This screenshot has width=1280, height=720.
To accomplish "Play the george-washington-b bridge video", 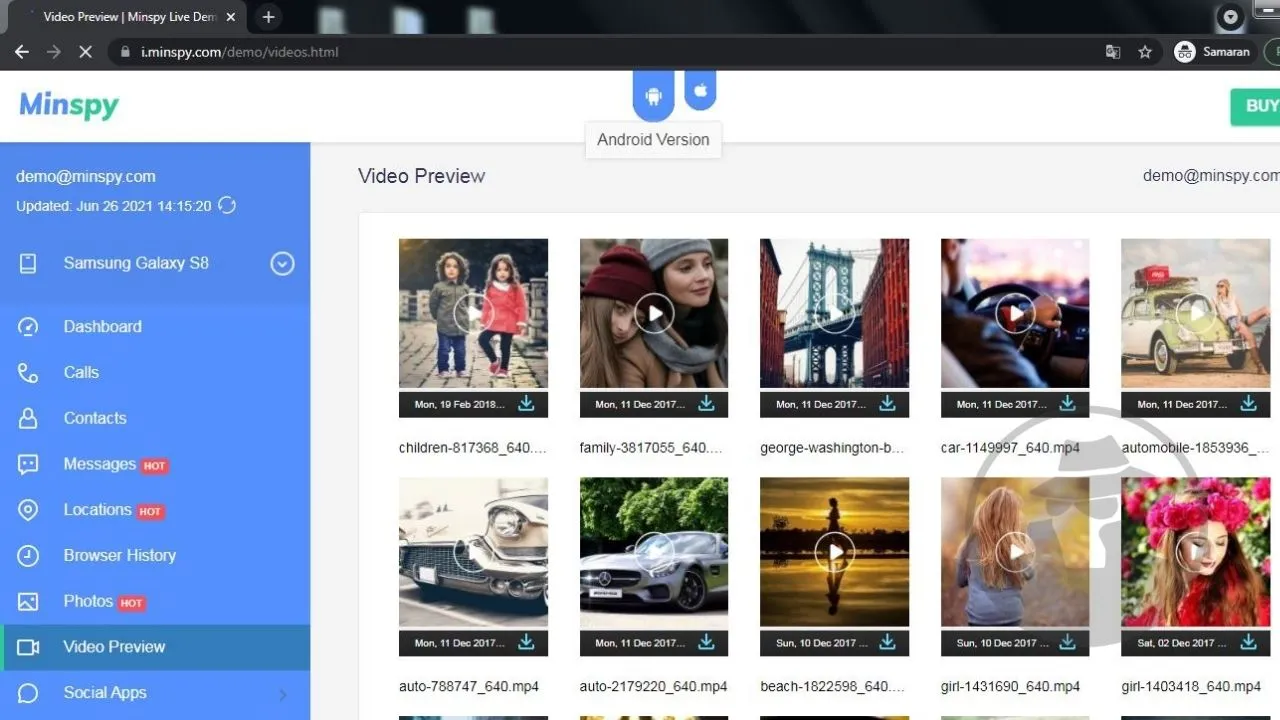I will 835,313.
